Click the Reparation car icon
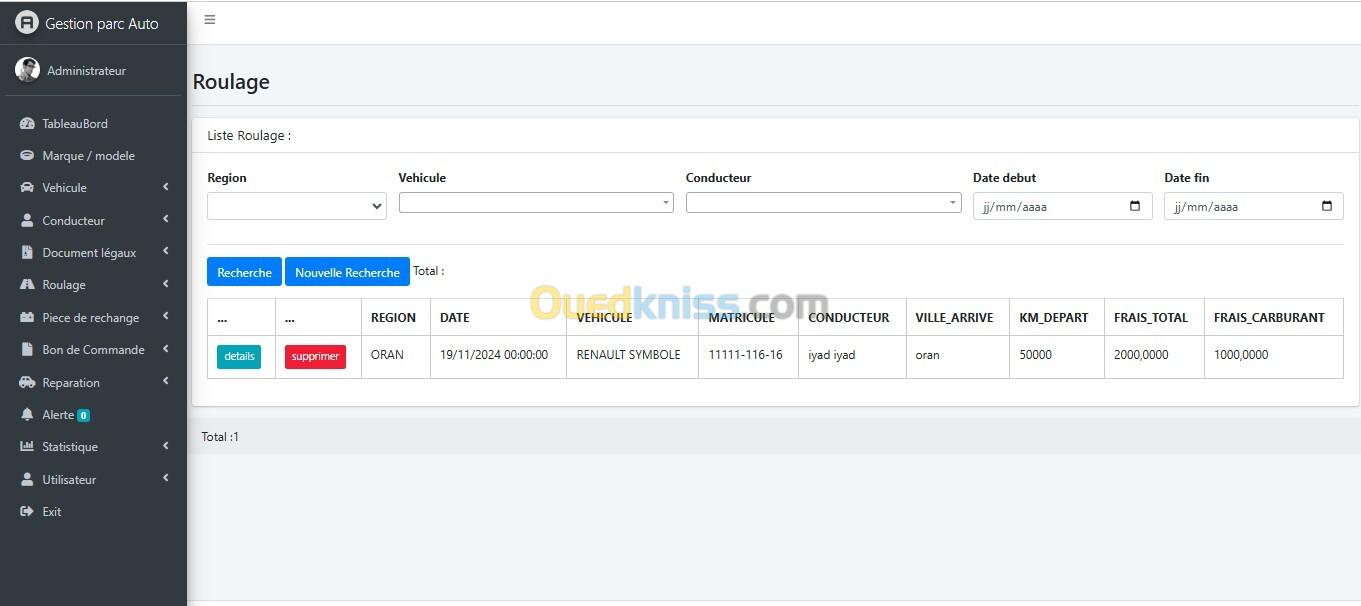 coord(27,383)
